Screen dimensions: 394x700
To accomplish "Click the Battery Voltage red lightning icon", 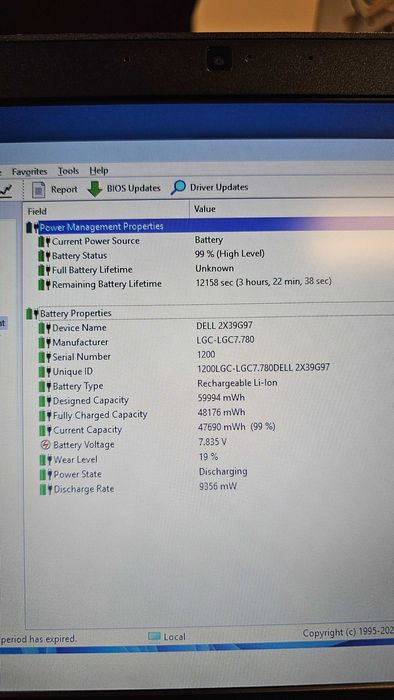I will (x=46, y=445).
